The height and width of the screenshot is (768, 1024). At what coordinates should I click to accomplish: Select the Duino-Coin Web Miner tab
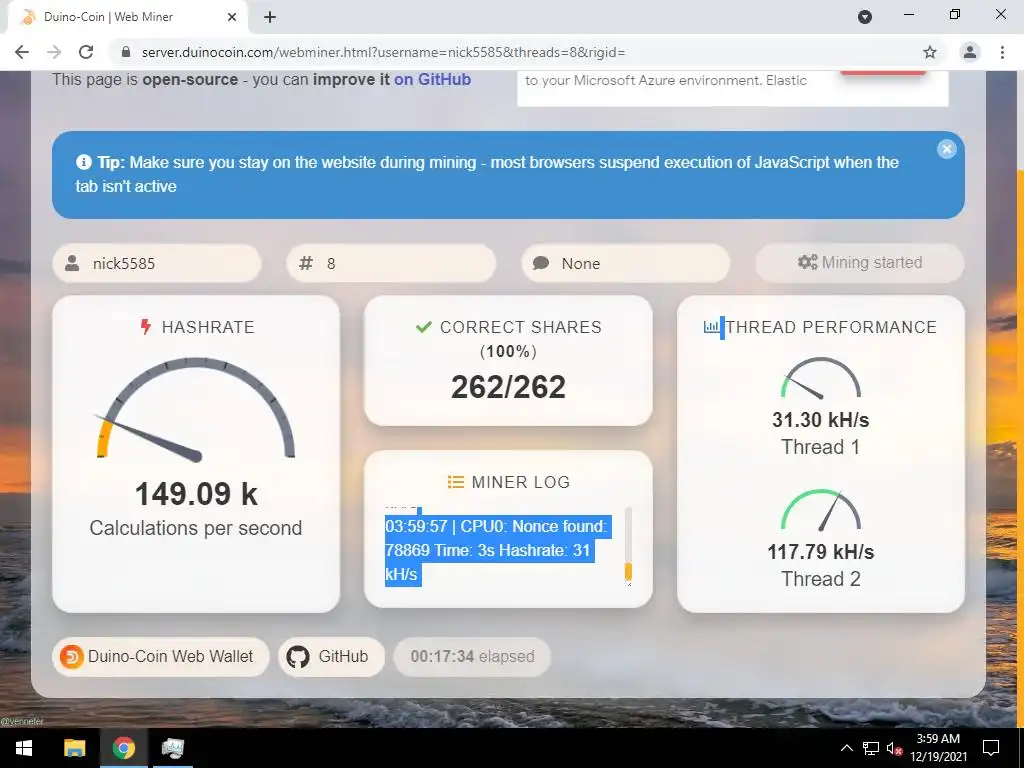point(127,17)
